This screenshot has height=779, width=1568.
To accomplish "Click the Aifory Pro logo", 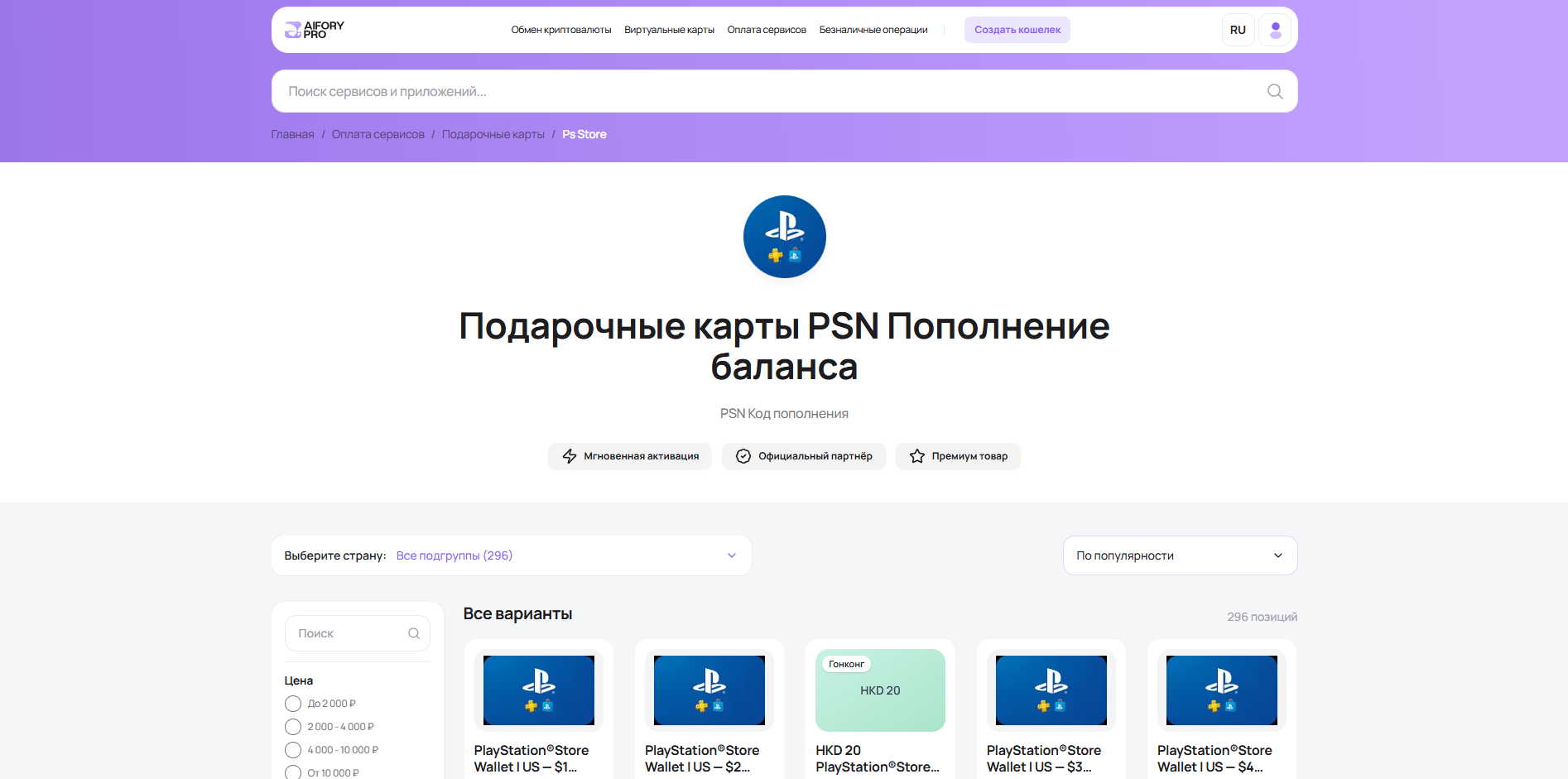I will (x=315, y=30).
